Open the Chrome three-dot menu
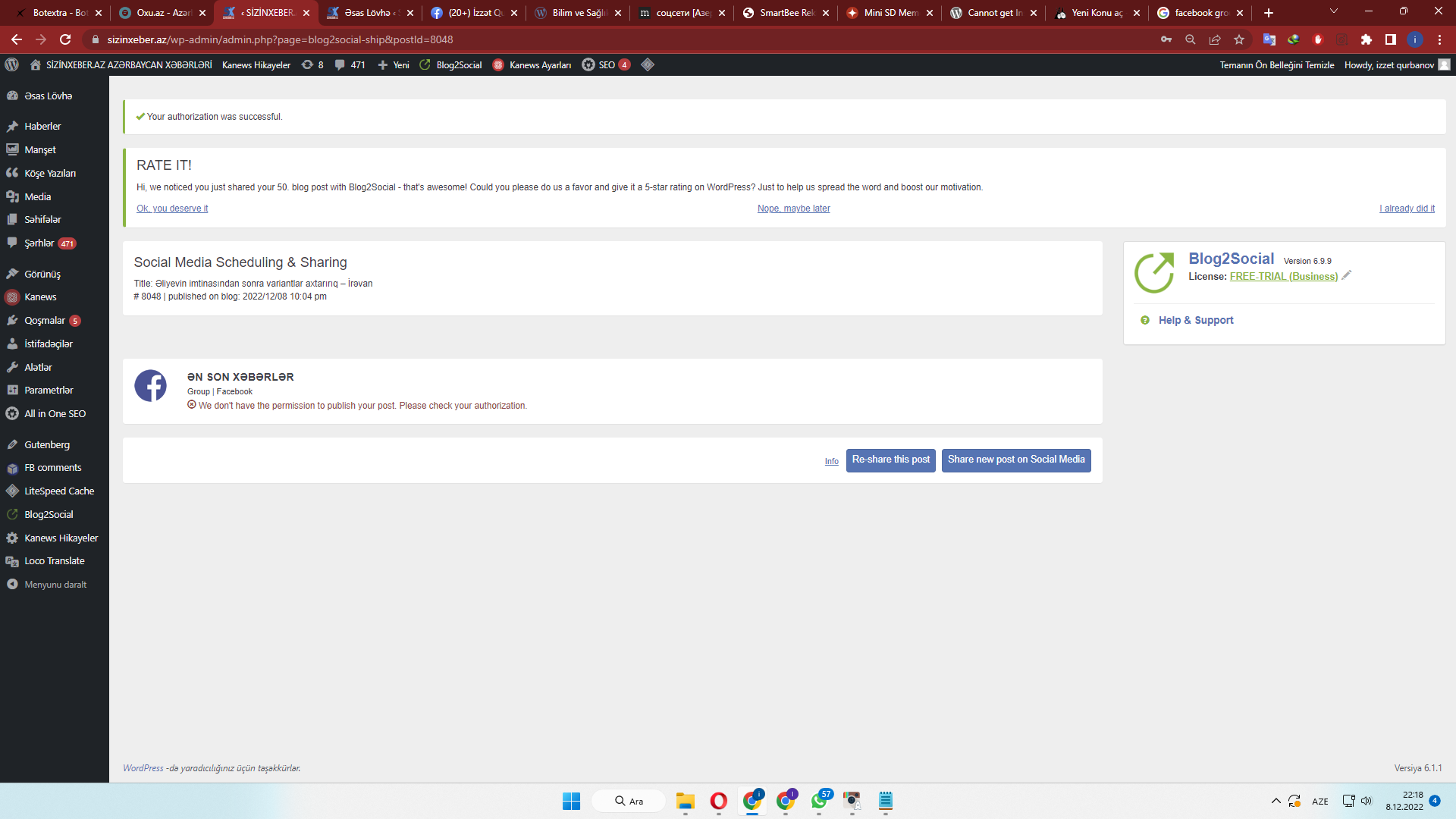Screen dimensions: 1456x819 click(x=1439, y=39)
